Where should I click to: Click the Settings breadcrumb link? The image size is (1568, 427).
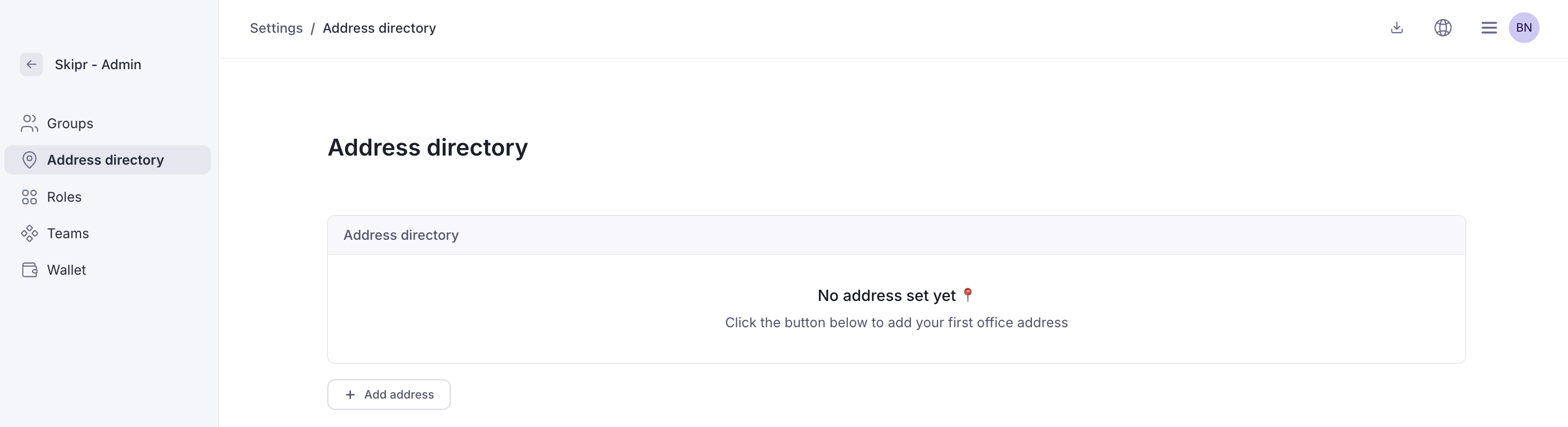[276, 28]
